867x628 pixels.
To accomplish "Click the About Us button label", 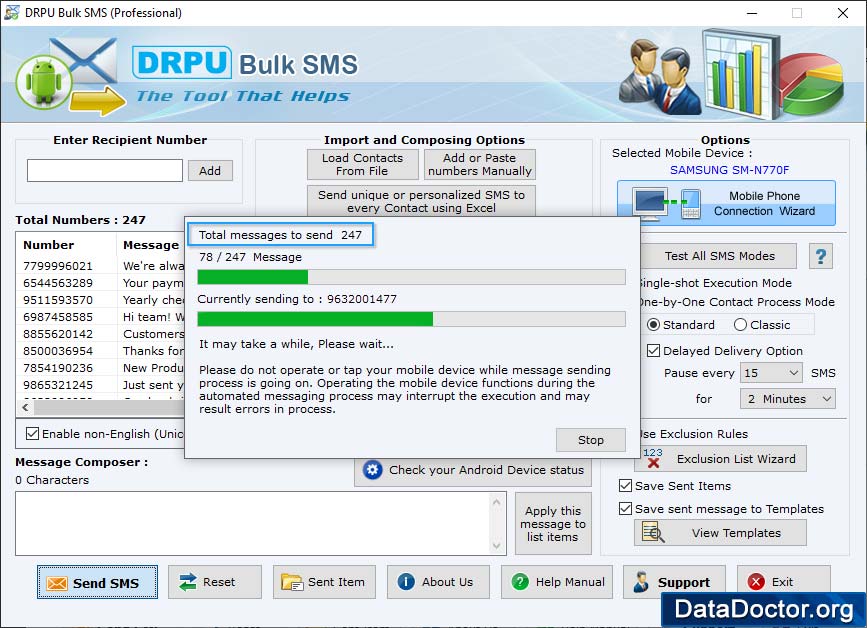I will [x=447, y=582].
